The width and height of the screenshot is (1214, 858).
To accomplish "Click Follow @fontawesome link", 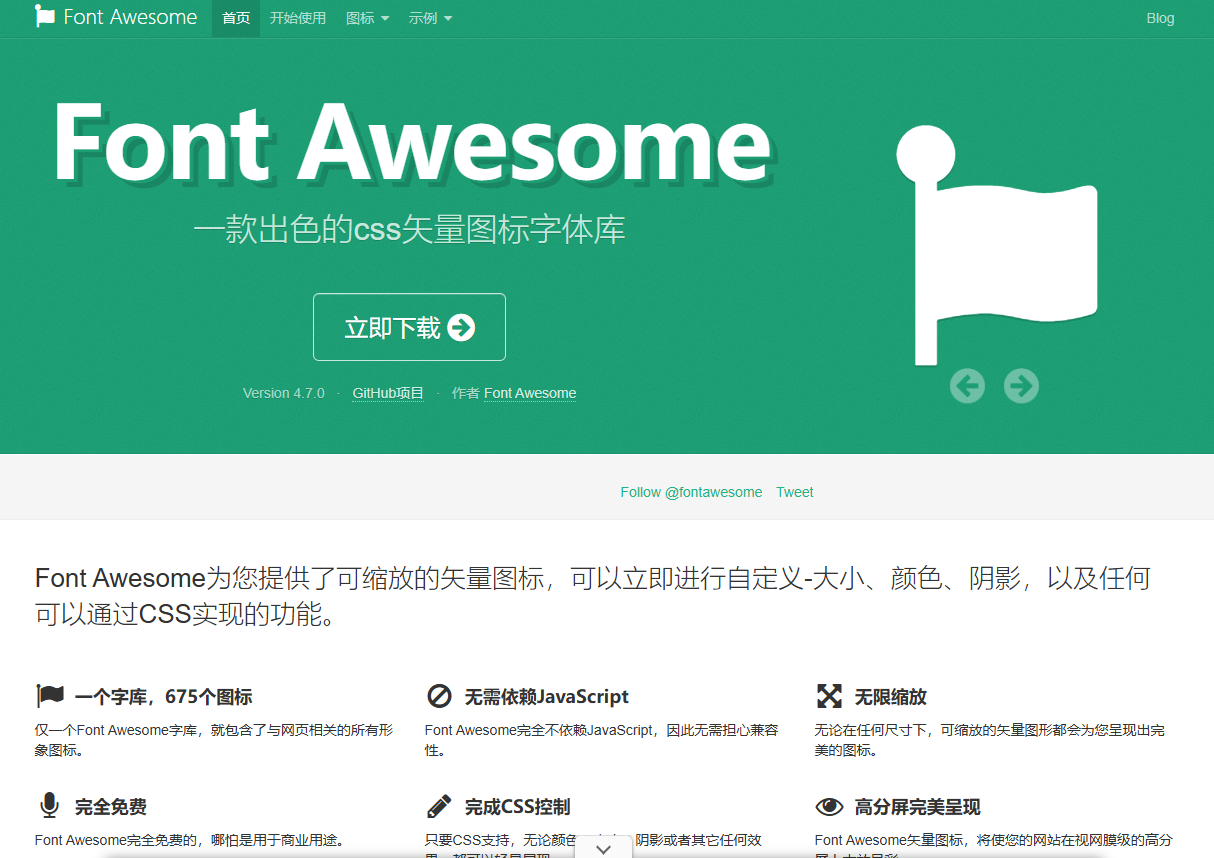I will (691, 492).
